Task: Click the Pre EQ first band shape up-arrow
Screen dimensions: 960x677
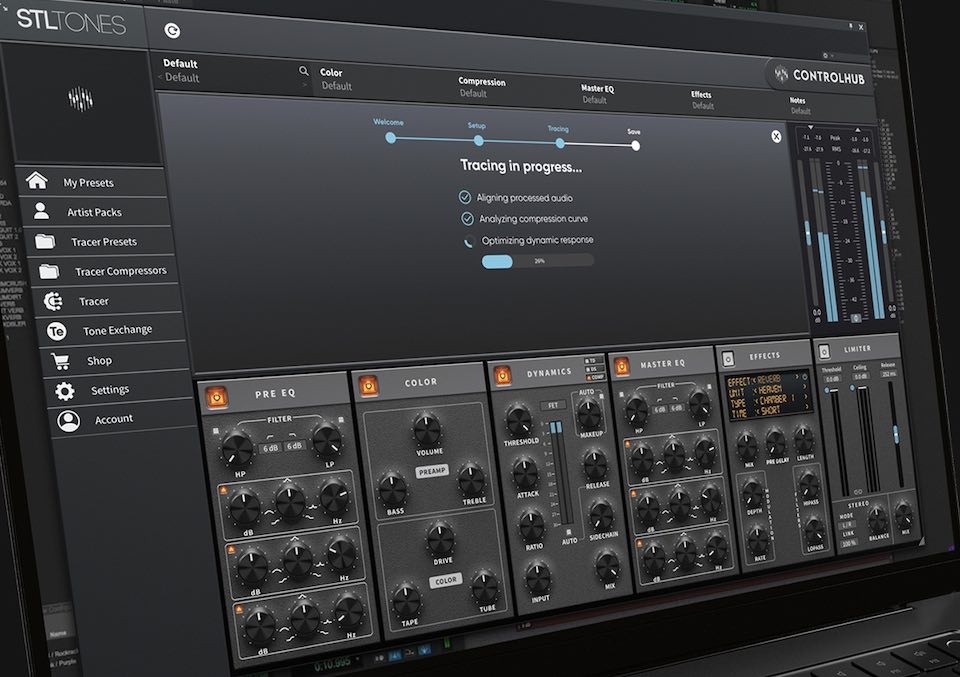Action: click(287, 481)
